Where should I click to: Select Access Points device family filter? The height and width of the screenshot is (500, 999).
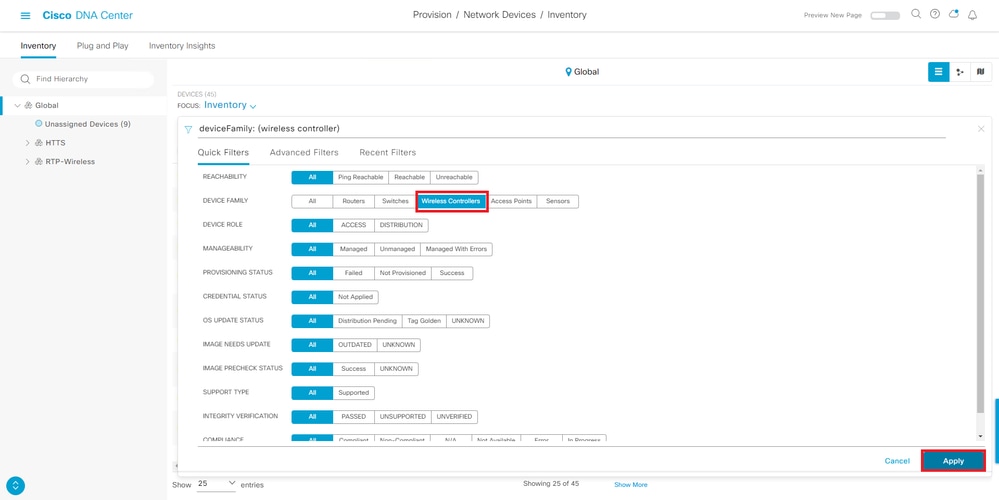click(x=511, y=201)
